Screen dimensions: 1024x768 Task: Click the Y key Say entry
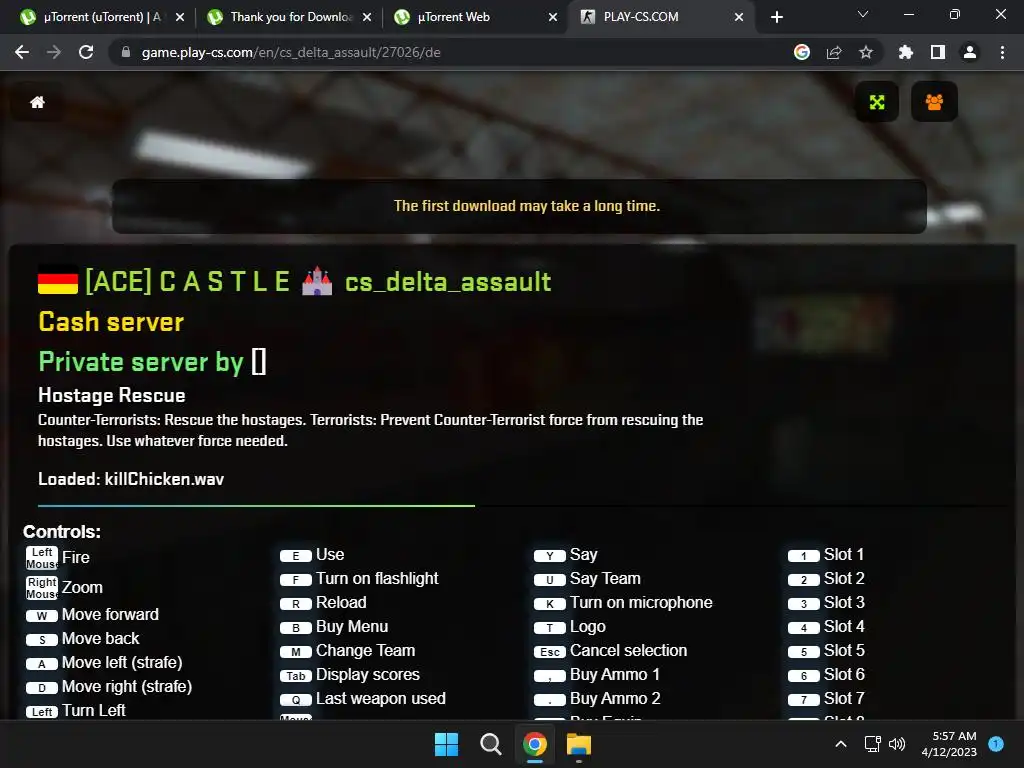point(566,555)
